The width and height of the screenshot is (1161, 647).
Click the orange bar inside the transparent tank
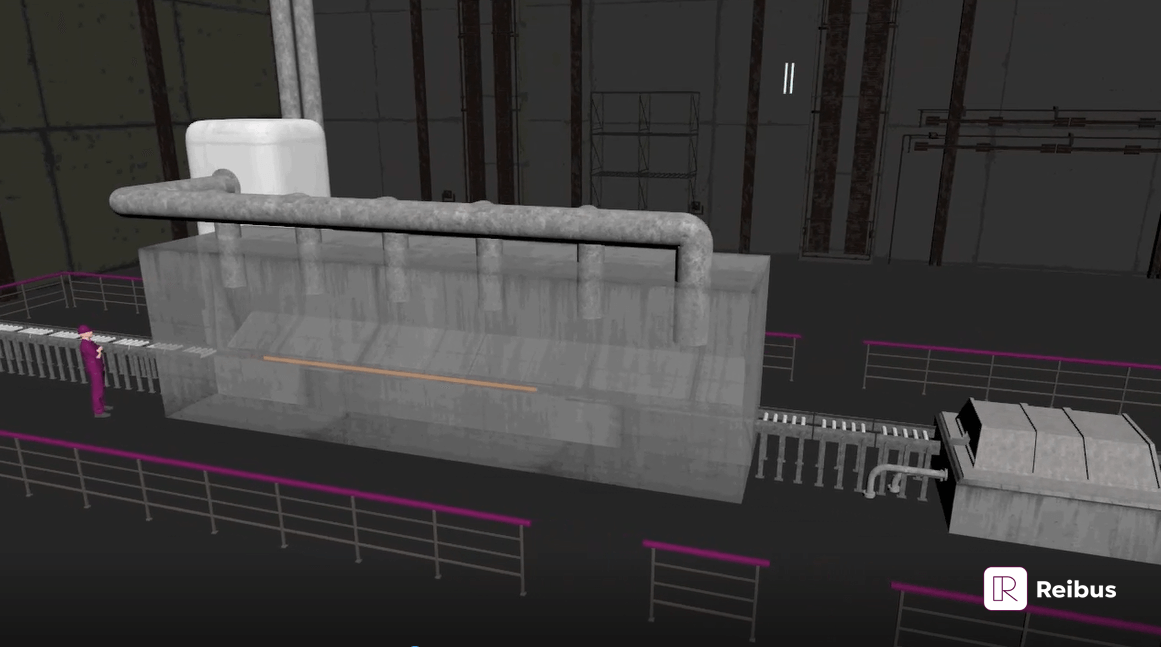coord(400,374)
